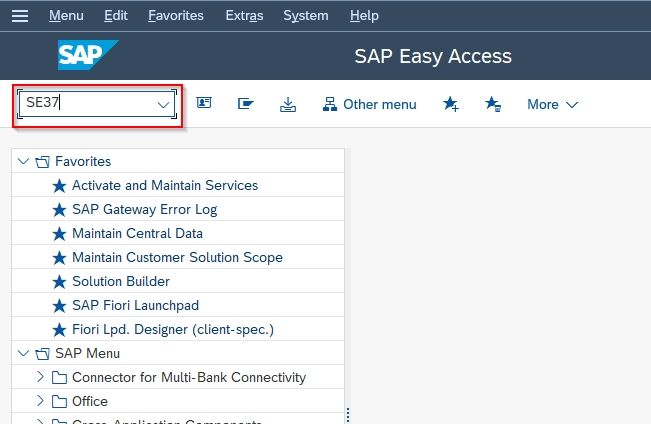651x424 pixels.
Task: Open the Edit menu
Action: coord(116,16)
